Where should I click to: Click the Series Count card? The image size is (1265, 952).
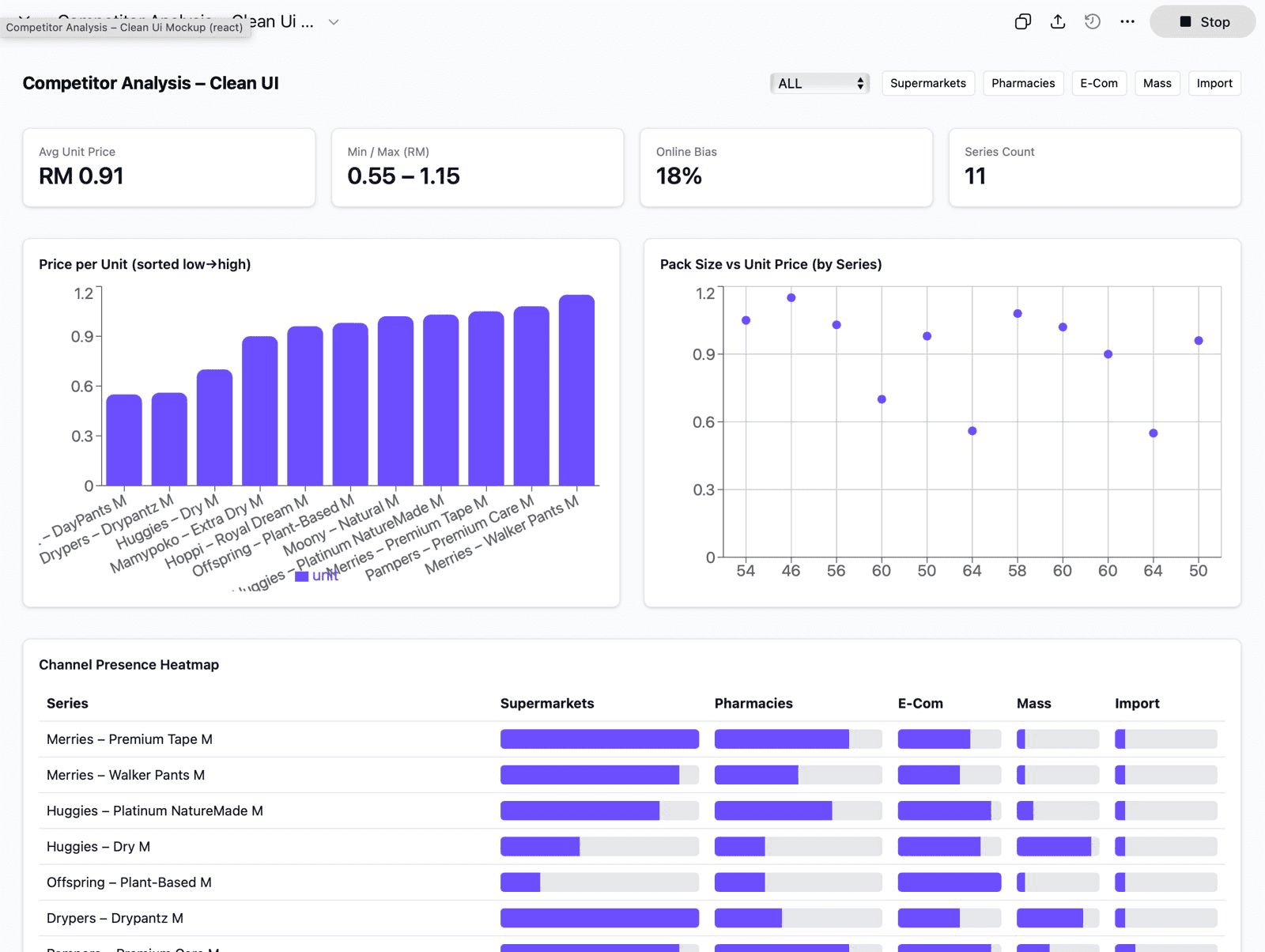click(1094, 168)
